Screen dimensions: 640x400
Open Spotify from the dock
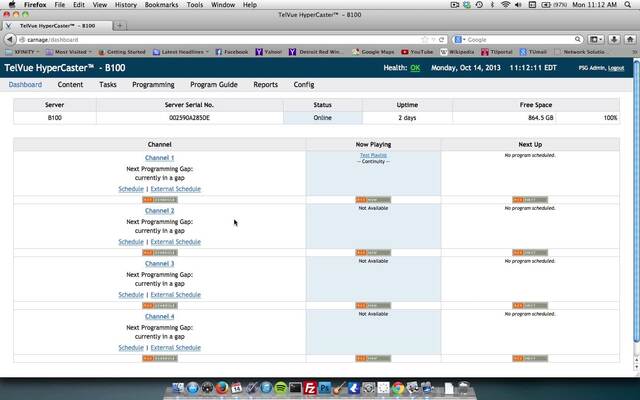[x=281, y=388]
